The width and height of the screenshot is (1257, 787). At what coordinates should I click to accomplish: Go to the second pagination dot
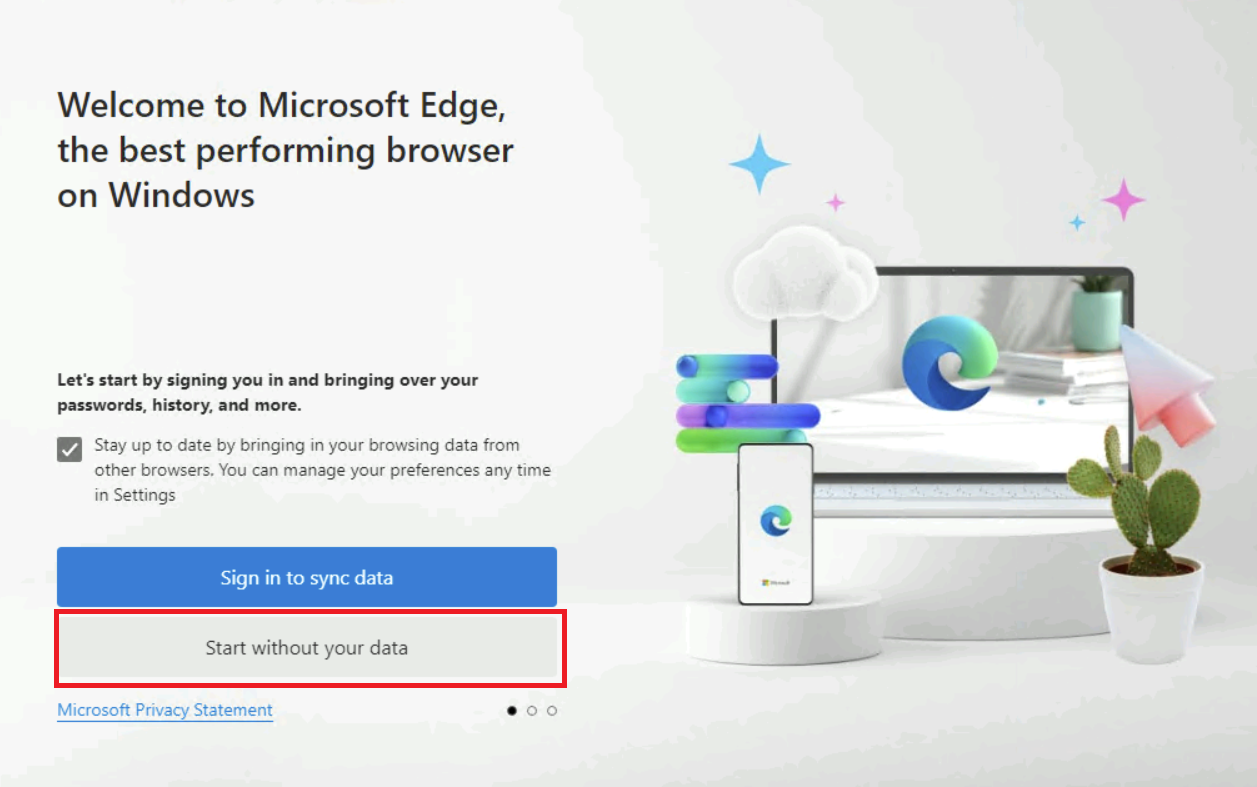click(x=532, y=711)
